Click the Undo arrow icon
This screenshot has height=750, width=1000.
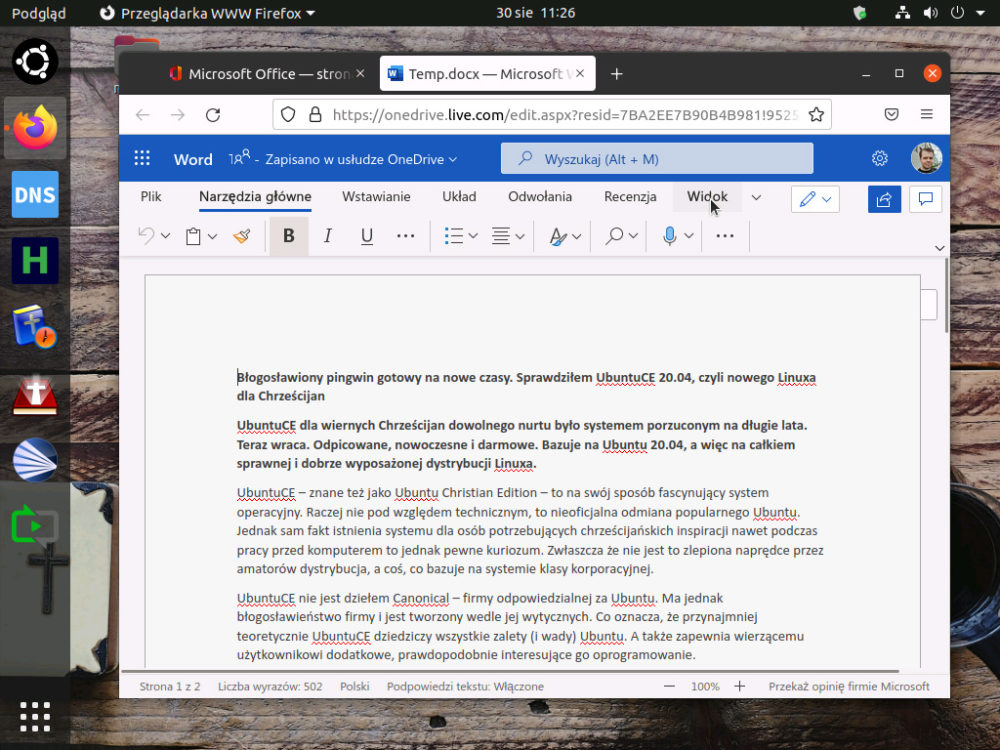146,236
